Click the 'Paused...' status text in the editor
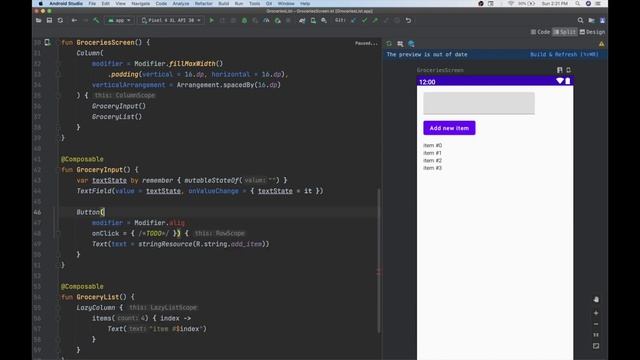Screen dimensions: 640x360 point(366,43)
